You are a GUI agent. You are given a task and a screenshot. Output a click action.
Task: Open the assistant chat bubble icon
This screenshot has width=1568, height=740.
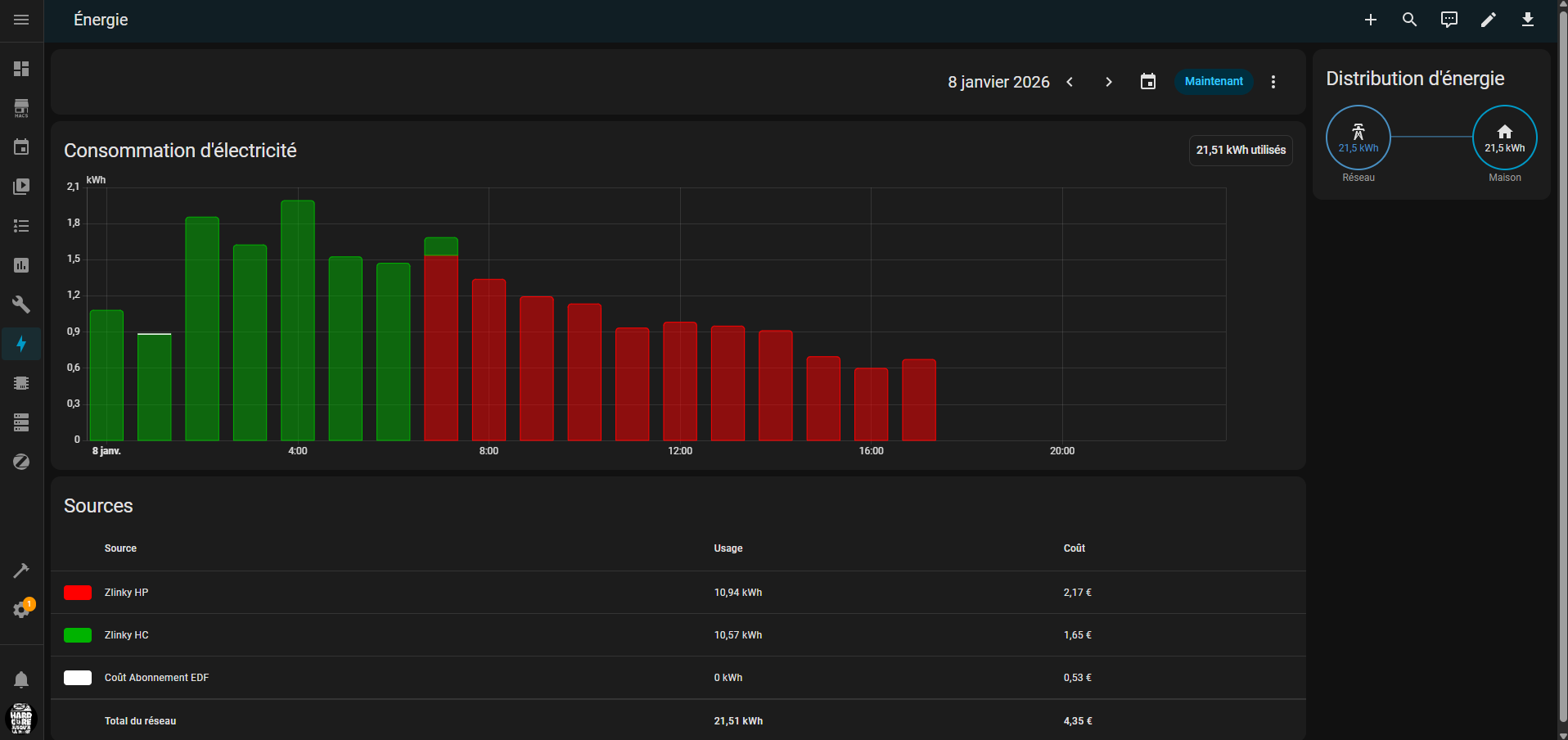(1449, 20)
